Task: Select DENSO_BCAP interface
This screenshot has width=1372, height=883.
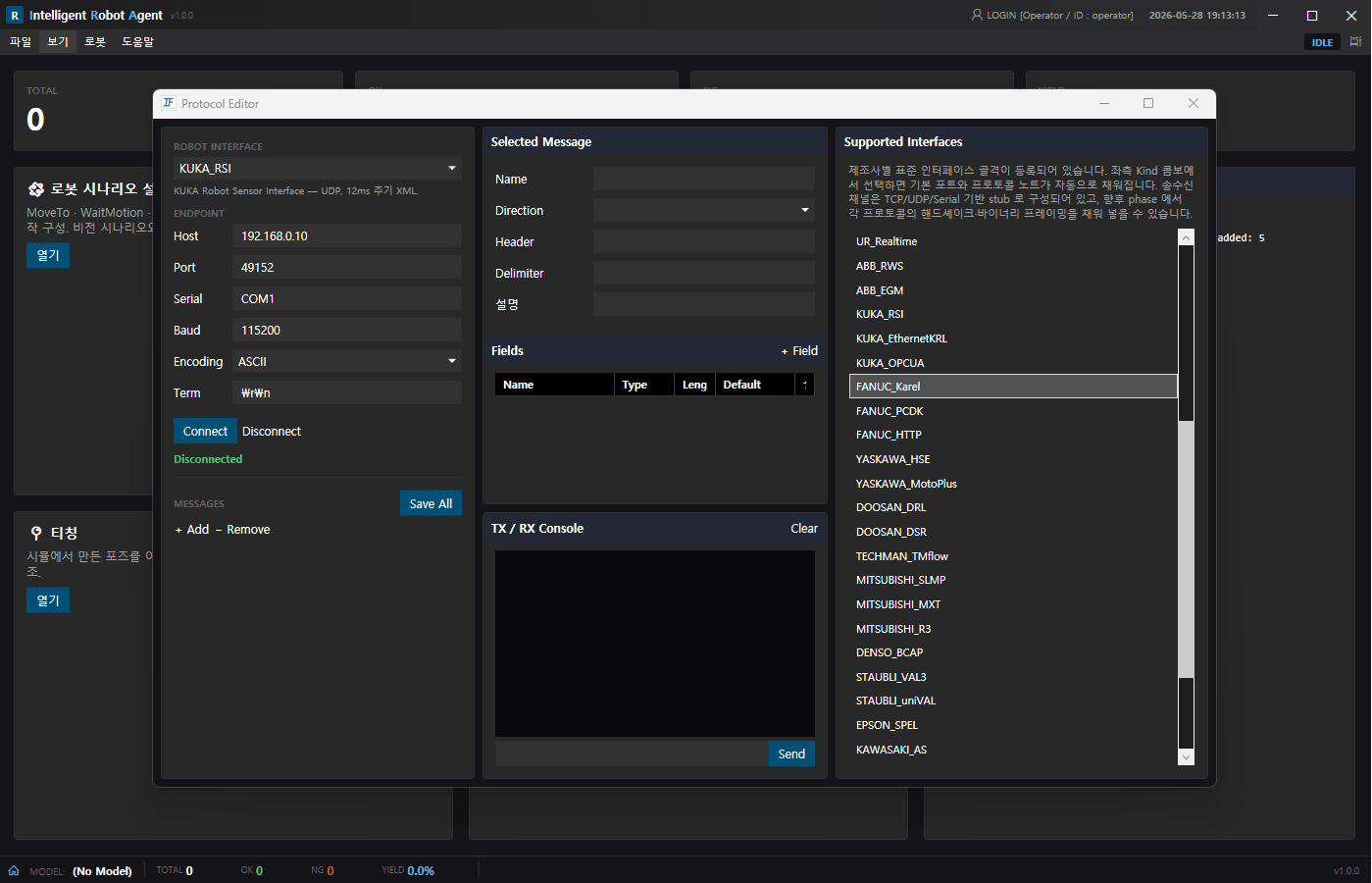Action: (1013, 652)
